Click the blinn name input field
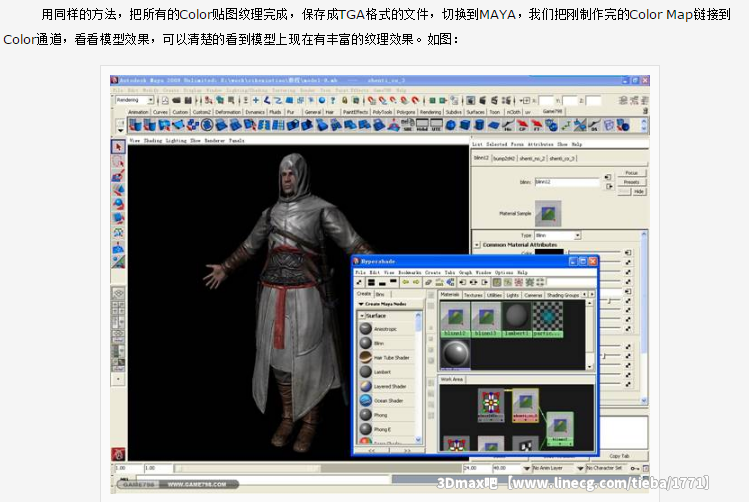The image size is (749, 502). pyautogui.click(x=567, y=182)
